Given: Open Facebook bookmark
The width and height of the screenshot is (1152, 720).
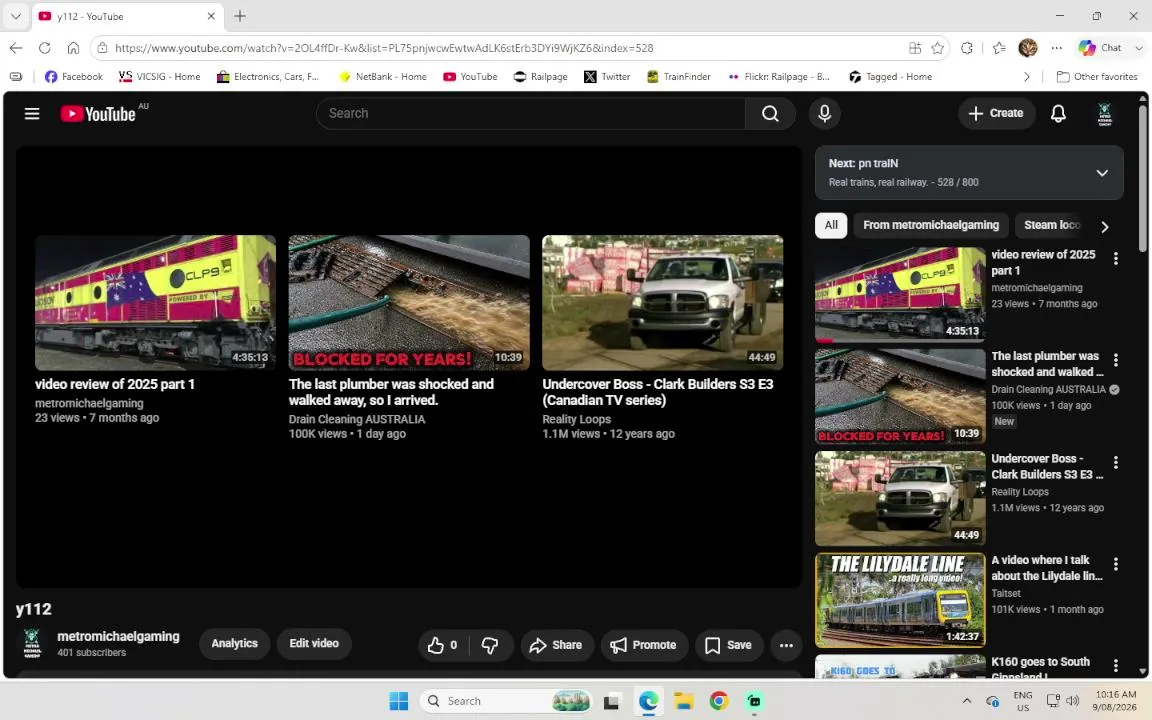Looking at the screenshot, I should click(x=74, y=76).
